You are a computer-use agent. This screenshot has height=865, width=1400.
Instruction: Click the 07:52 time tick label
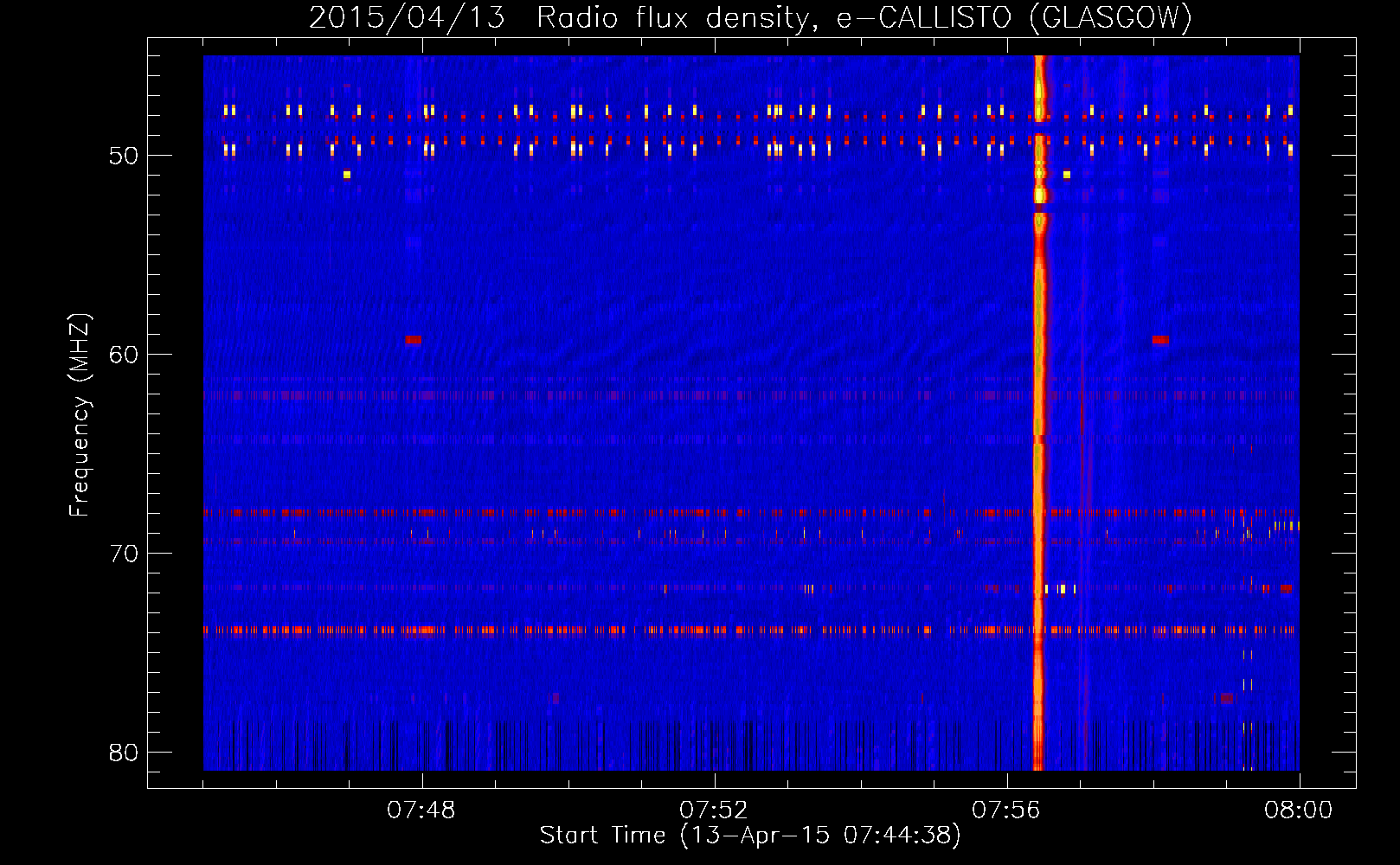(714, 811)
